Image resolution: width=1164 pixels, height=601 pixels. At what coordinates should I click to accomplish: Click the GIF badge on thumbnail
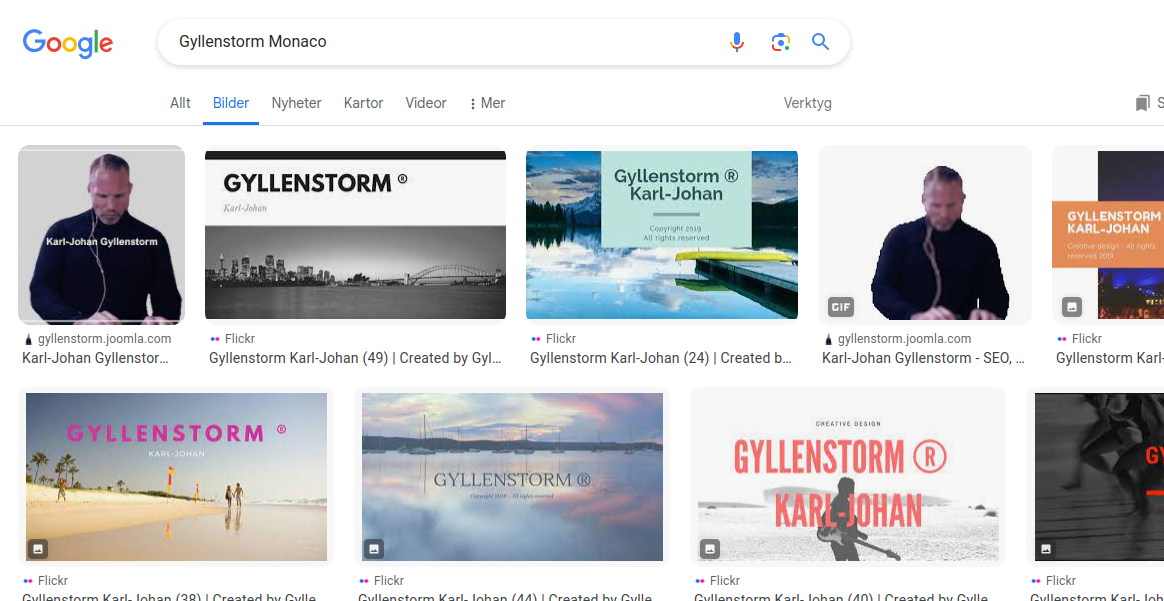click(x=841, y=306)
